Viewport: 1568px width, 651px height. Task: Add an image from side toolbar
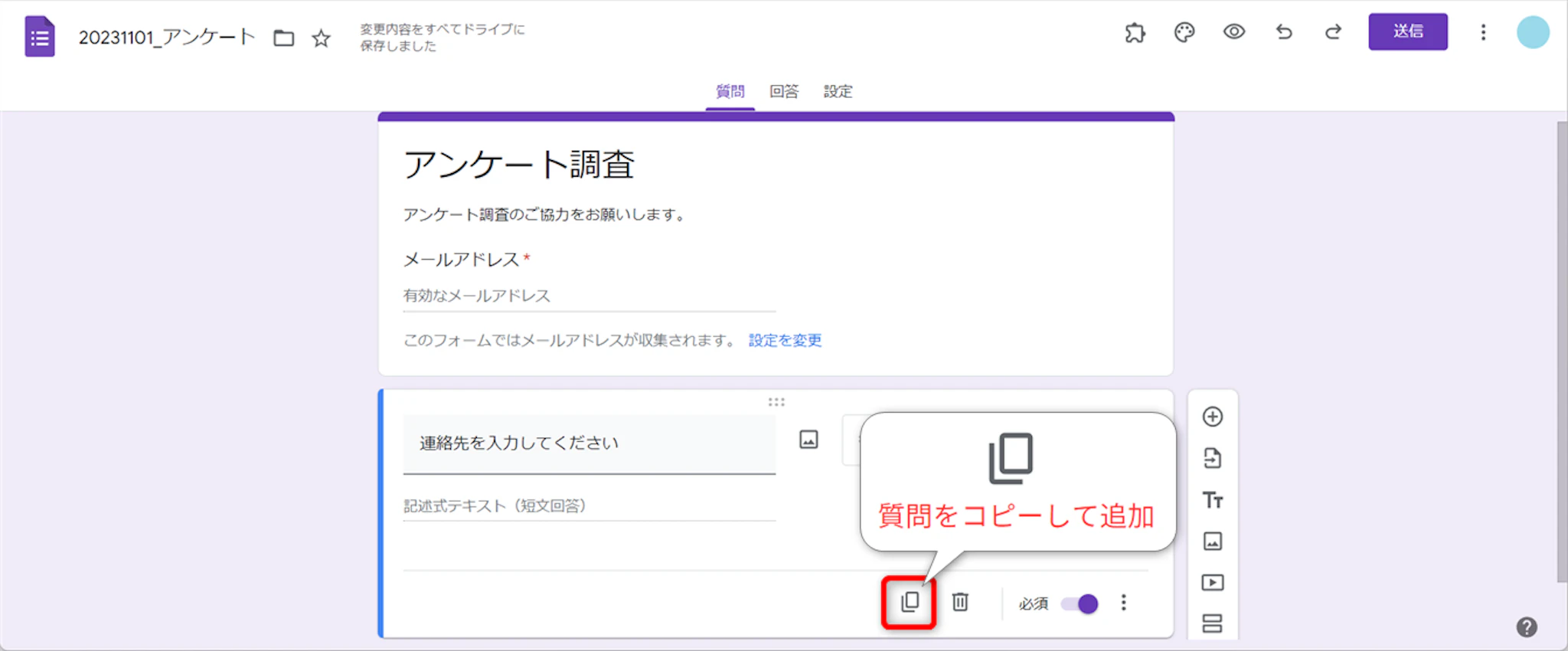[1212, 541]
